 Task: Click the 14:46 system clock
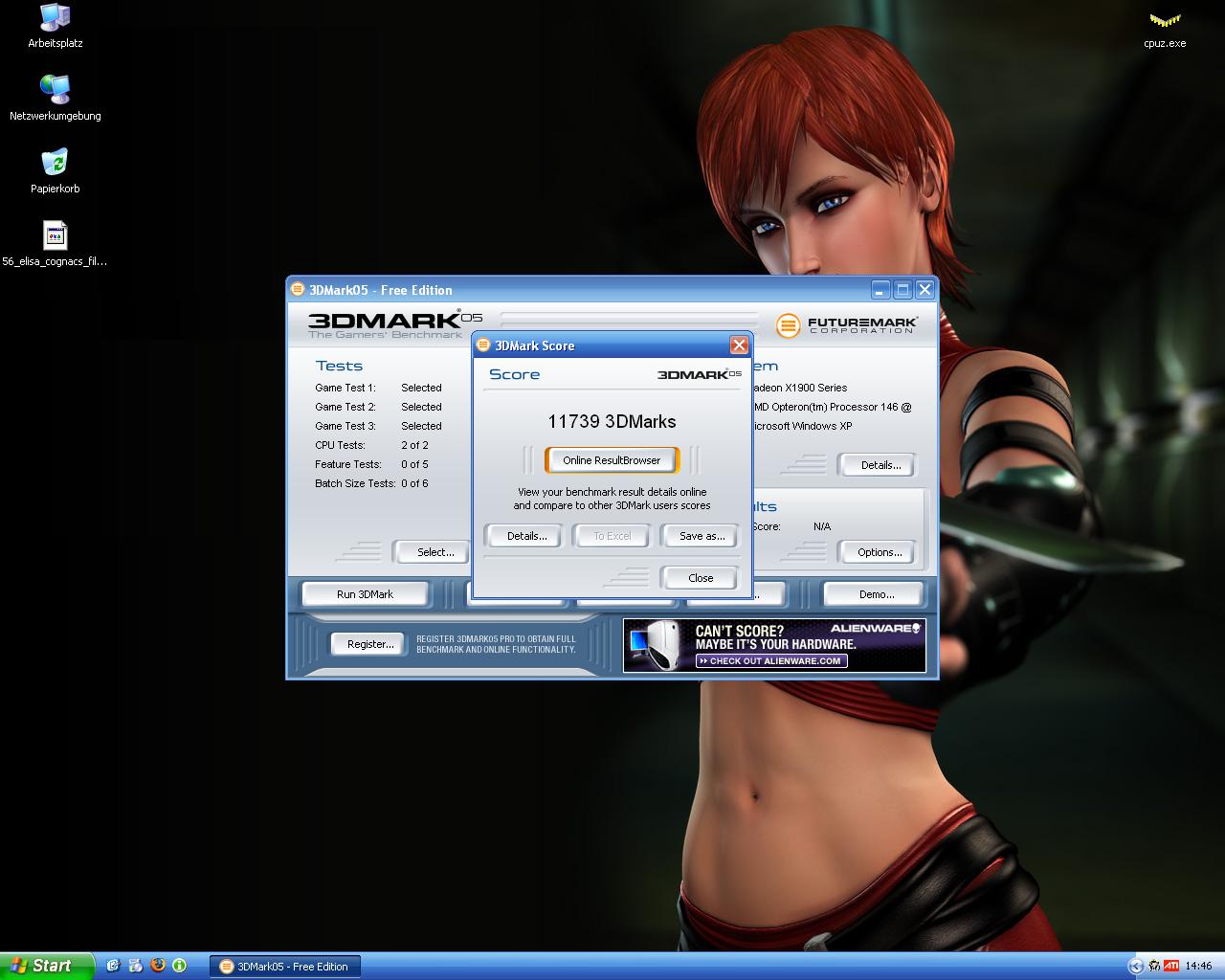1198,966
